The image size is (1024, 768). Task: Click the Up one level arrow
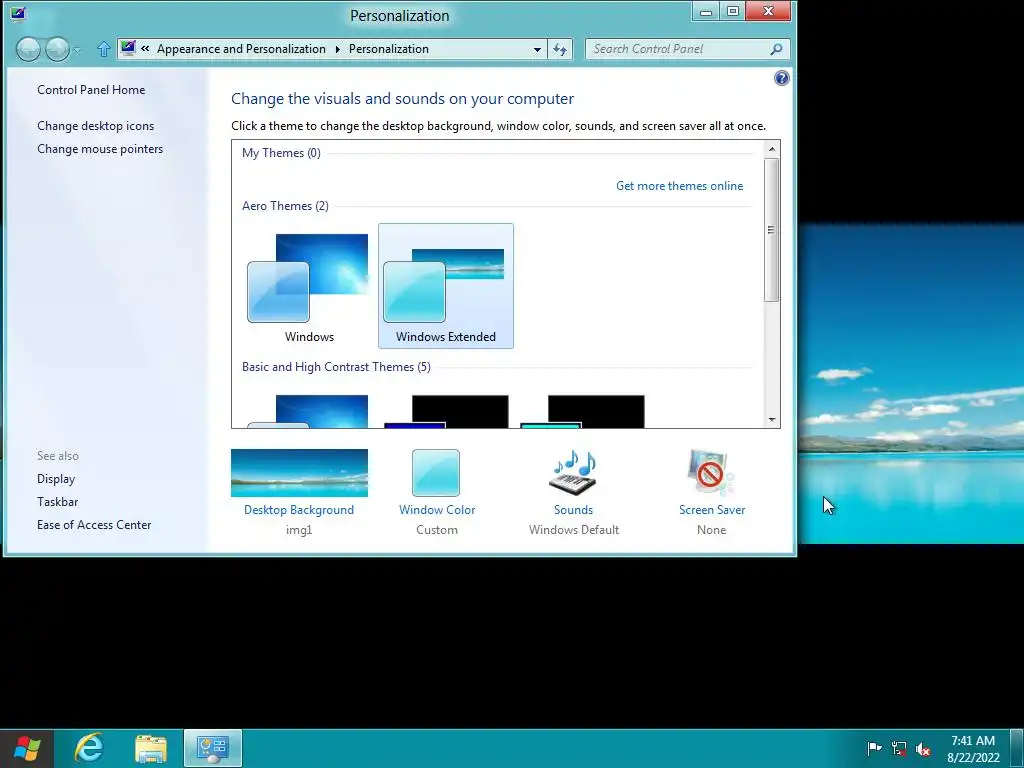tap(103, 49)
